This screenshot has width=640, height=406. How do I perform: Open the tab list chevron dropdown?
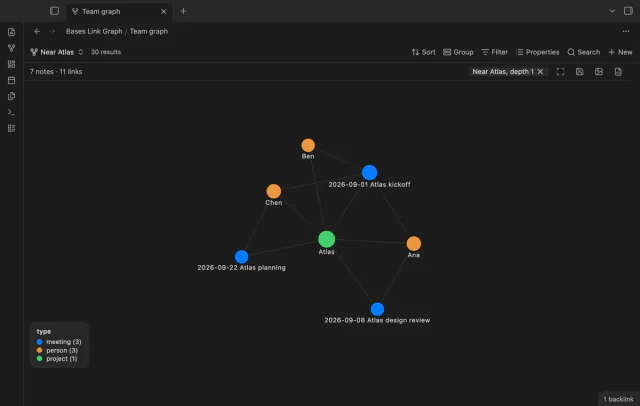pos(612,11)
